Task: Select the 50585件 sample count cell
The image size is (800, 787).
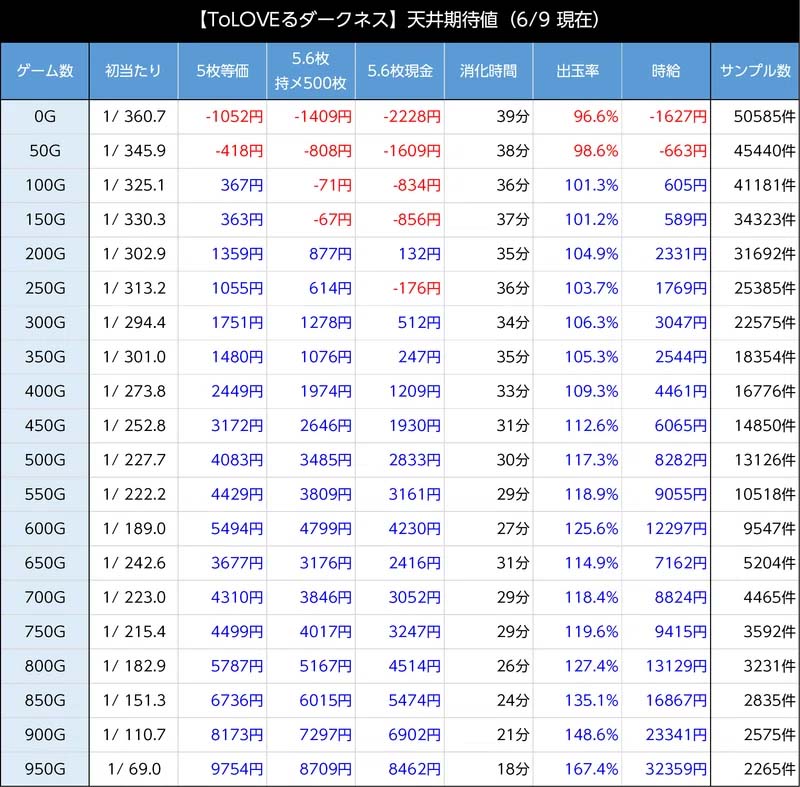Action: (x=755, y=116)
